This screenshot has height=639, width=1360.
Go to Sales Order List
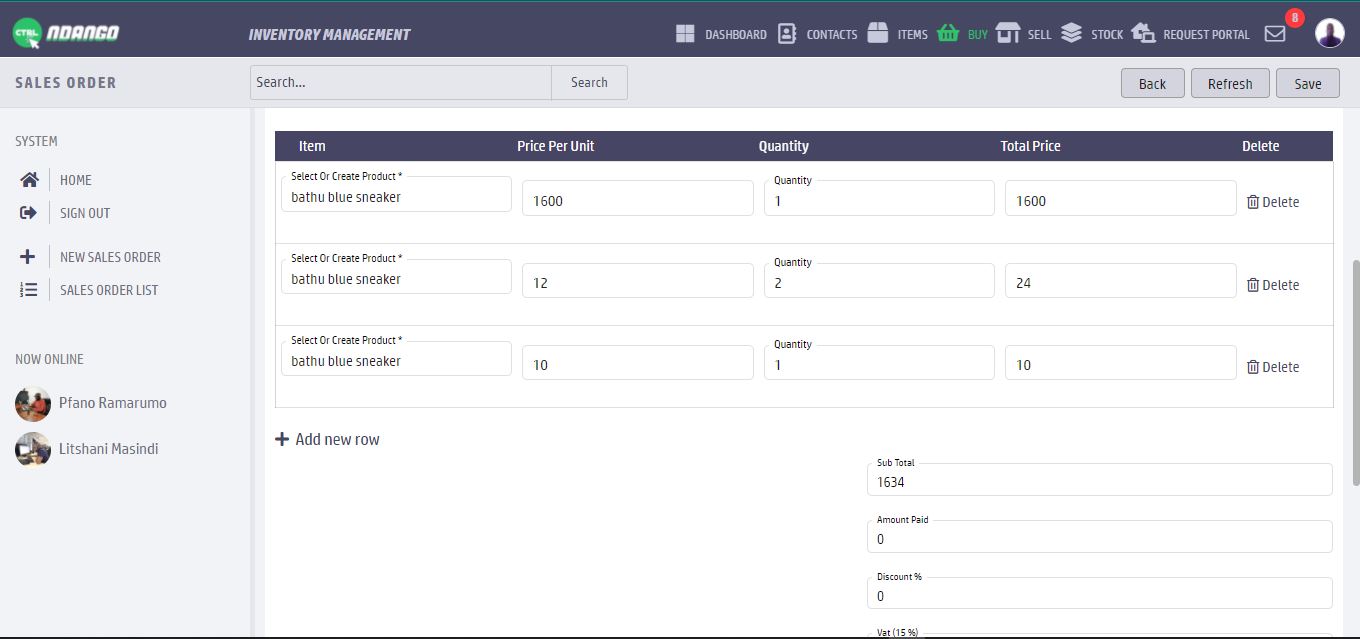[x=108, y=290]
